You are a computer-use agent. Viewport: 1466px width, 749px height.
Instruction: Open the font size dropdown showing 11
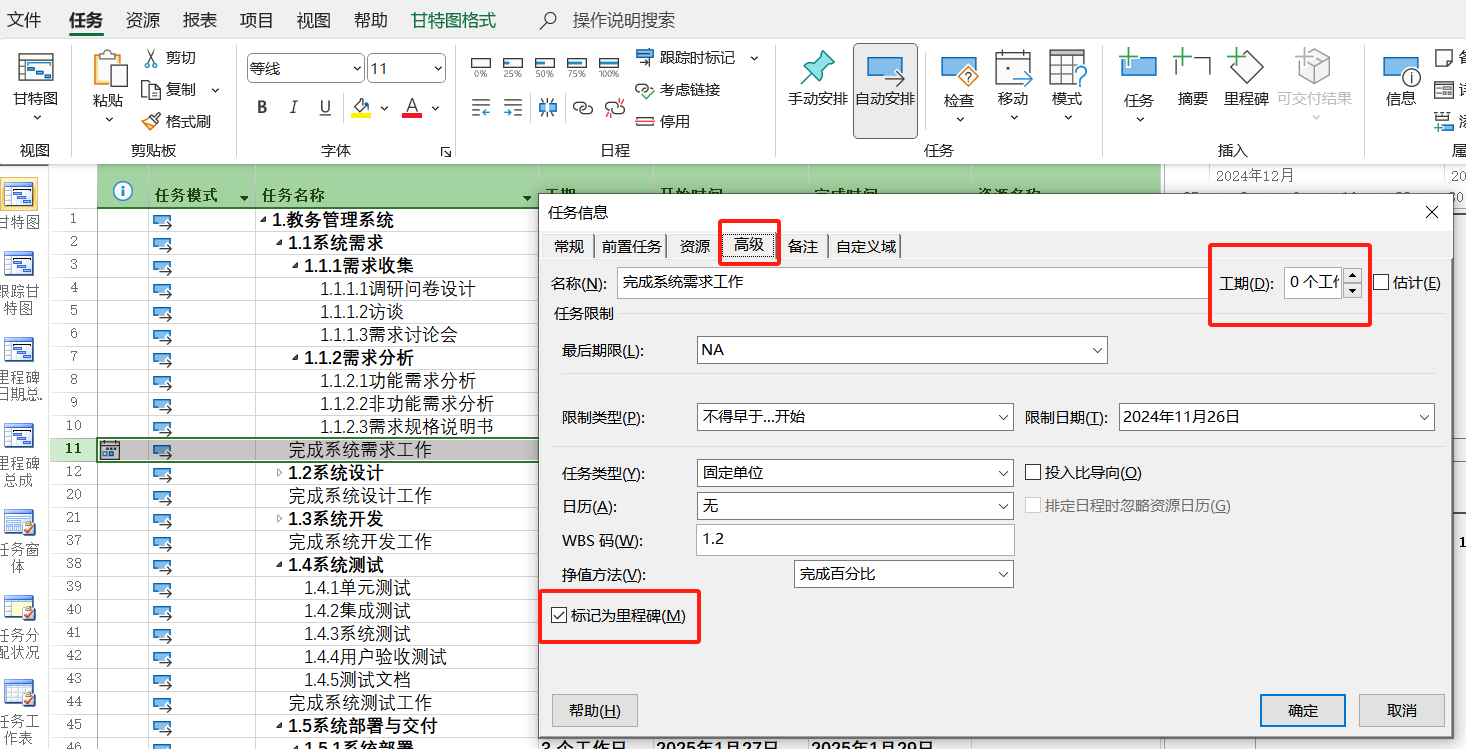click(437, 68)
